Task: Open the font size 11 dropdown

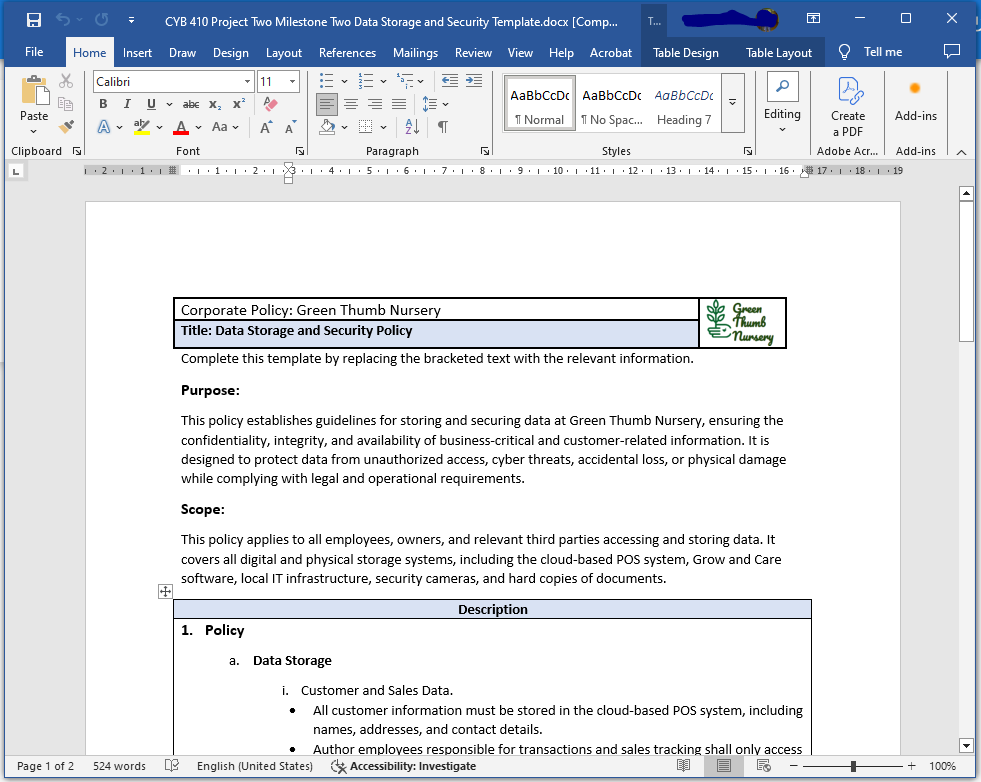Action: [x=292, y=81]
